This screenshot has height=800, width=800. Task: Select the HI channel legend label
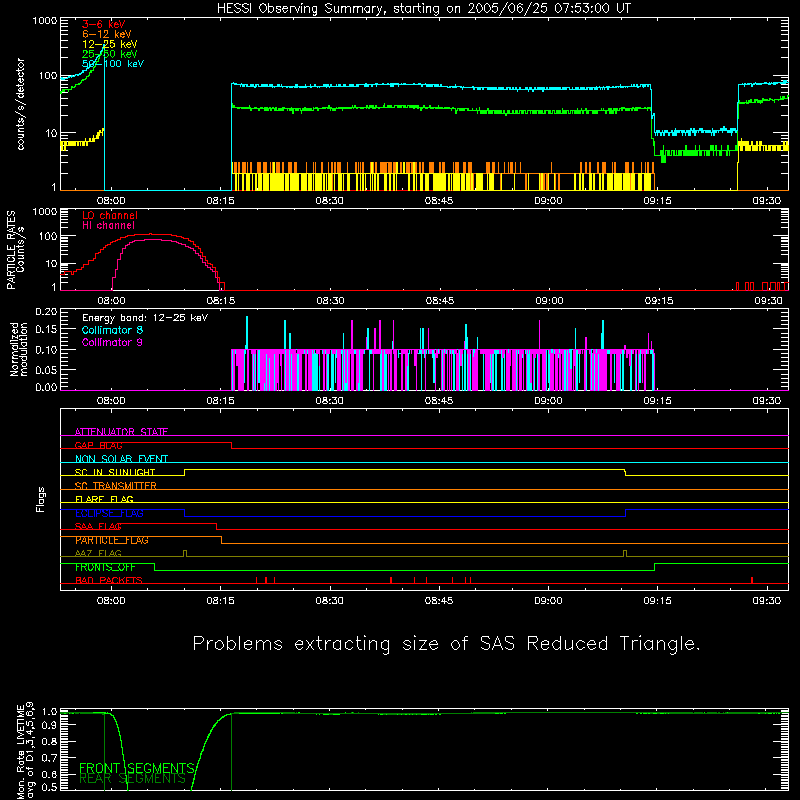tap(109, 226)
